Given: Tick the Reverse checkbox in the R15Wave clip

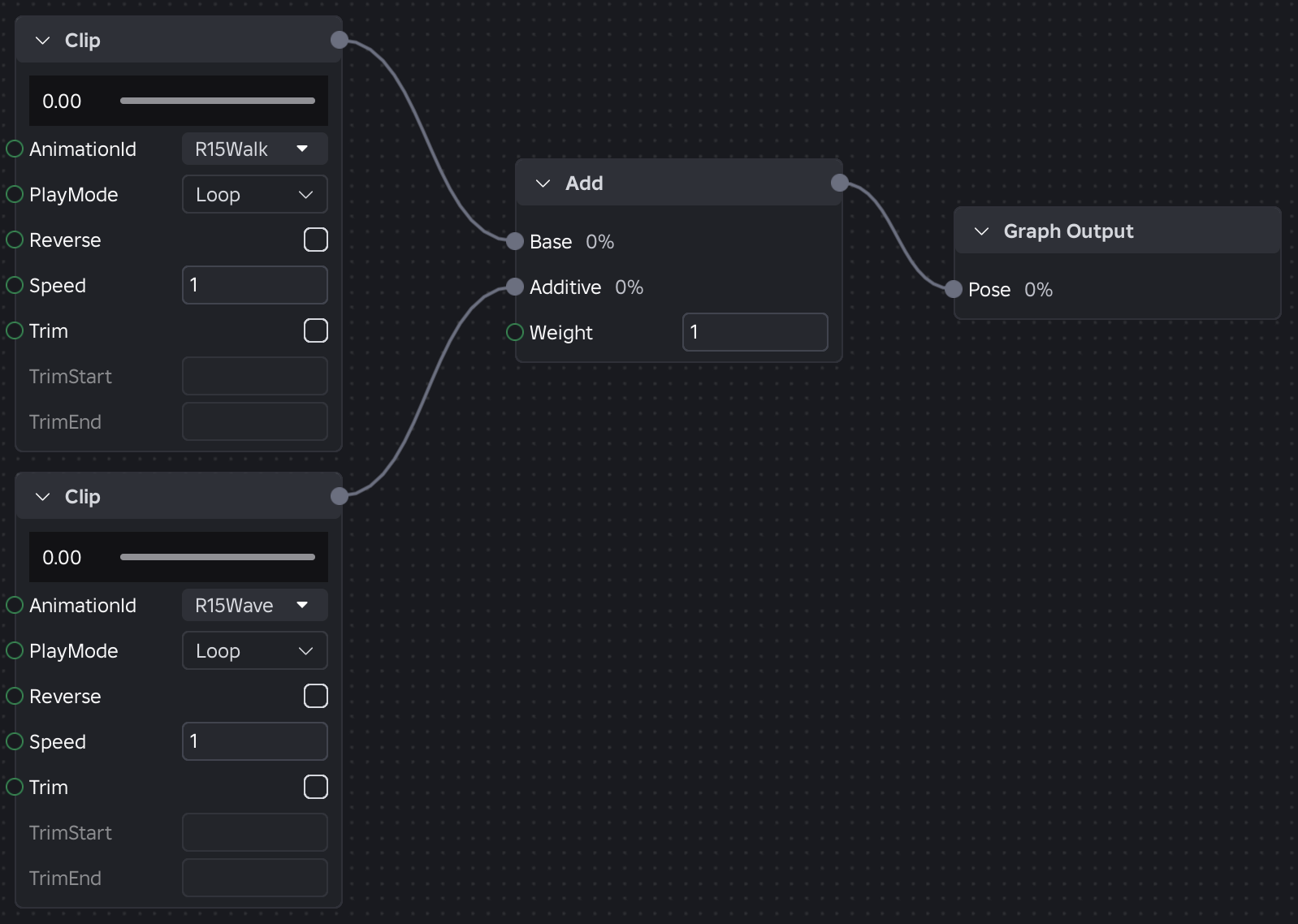Looking at the screenshot, I should (x=316, y=696).
